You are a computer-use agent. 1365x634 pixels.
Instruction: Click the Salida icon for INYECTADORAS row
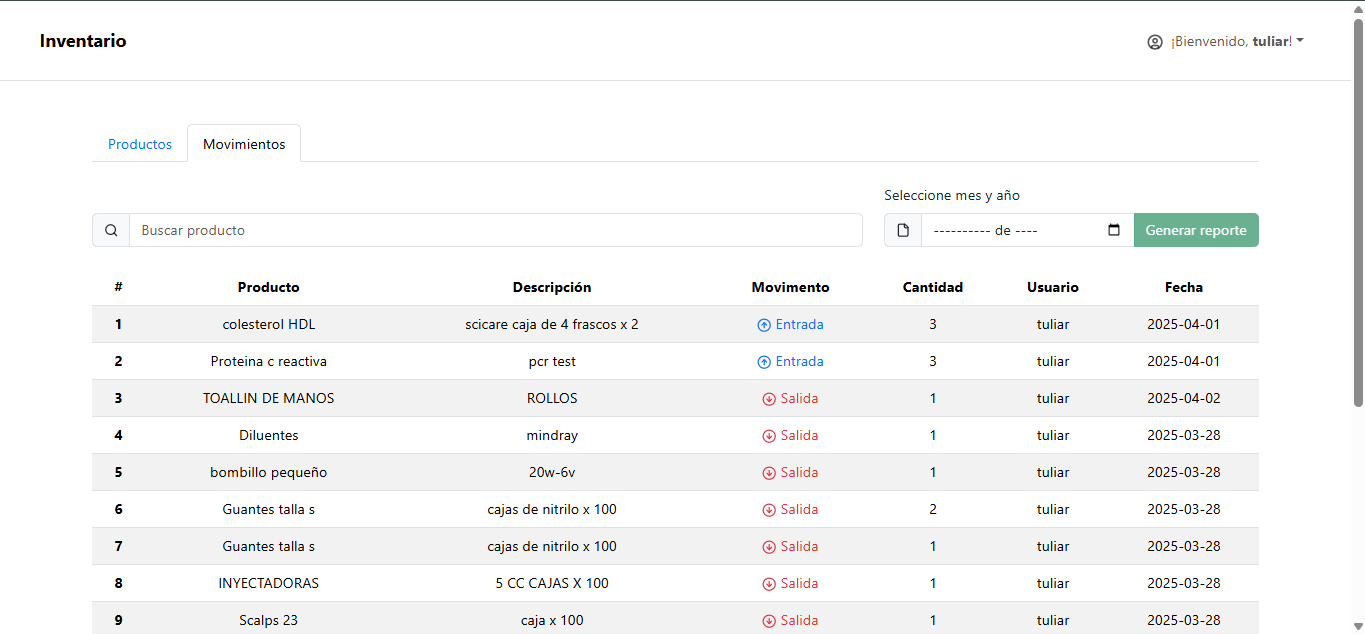tap(769, 584)
